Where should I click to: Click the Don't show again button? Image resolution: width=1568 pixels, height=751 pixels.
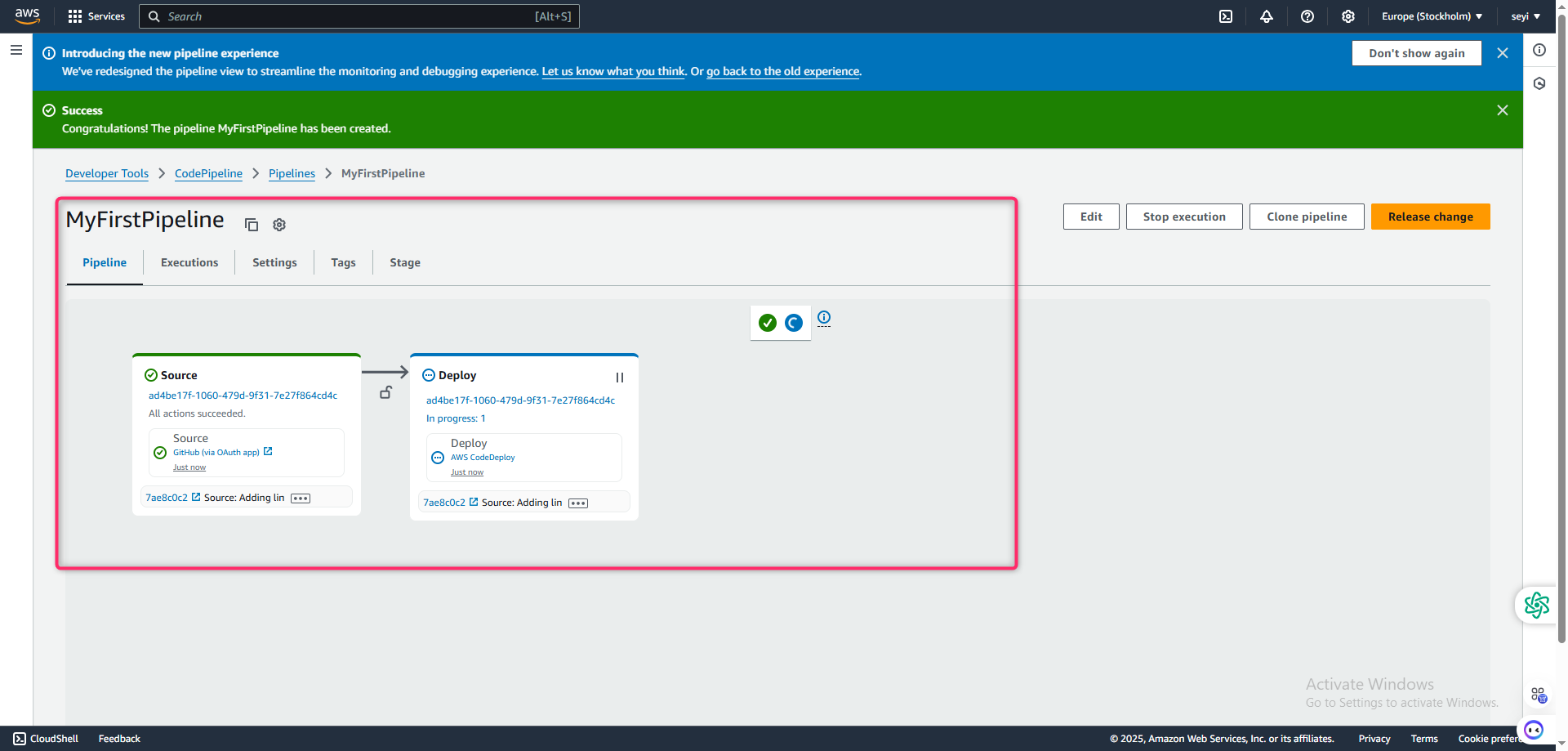[1417, 53]
